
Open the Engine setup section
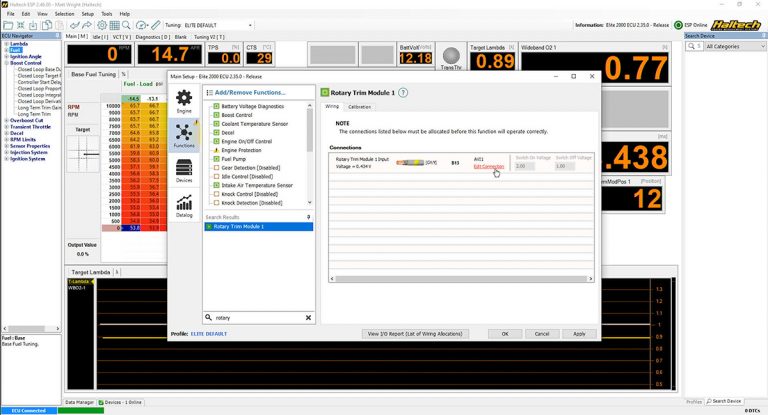(184, 101)
